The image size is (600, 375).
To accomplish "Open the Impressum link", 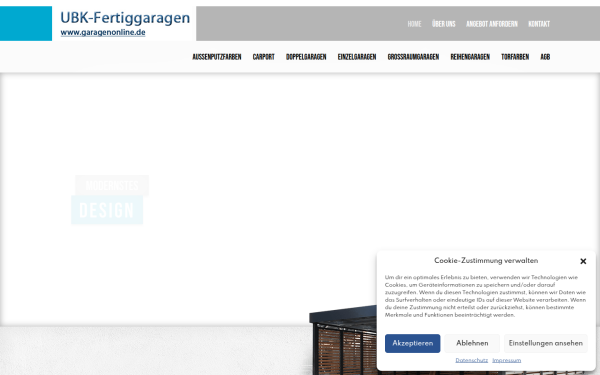I will coord(507,360).
